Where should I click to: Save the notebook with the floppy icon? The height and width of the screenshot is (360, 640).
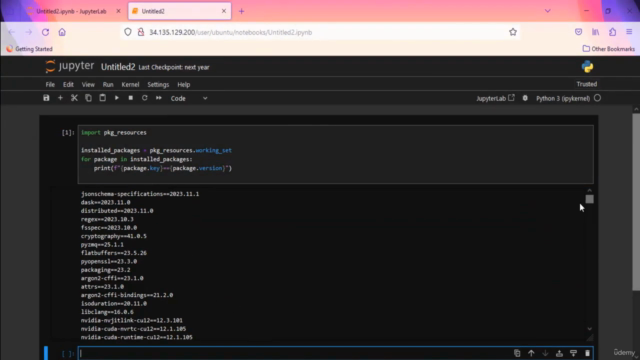(46, 98)
